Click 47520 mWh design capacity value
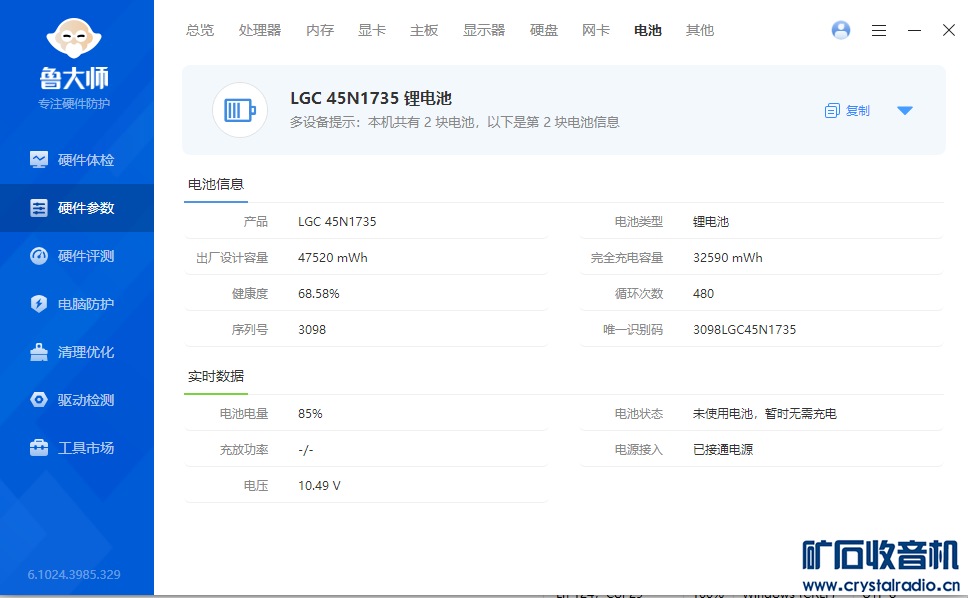 pyautogui.click(x=333, y=257)
